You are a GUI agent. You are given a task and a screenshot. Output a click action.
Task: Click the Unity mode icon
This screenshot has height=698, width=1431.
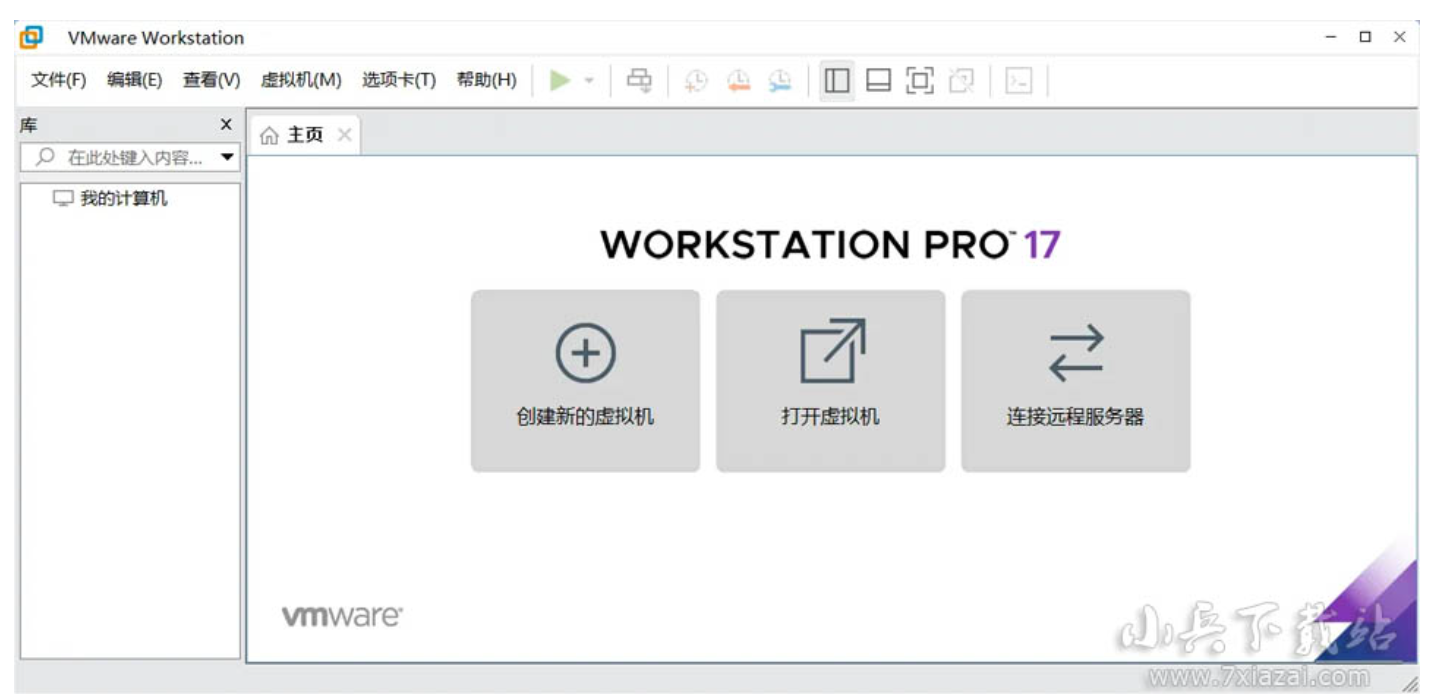[961, 80]
